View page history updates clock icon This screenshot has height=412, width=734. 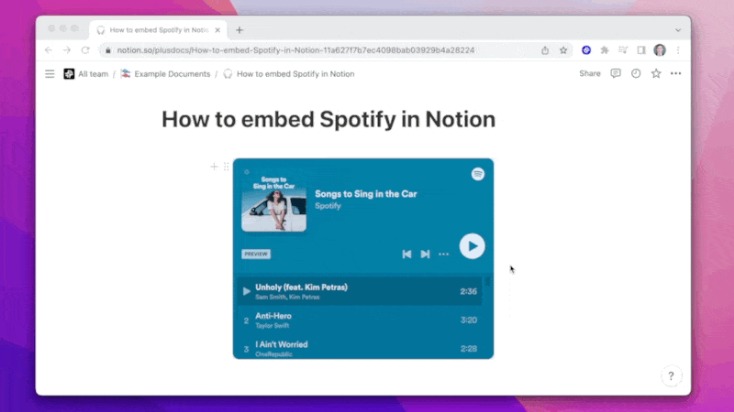pos(636,74)
